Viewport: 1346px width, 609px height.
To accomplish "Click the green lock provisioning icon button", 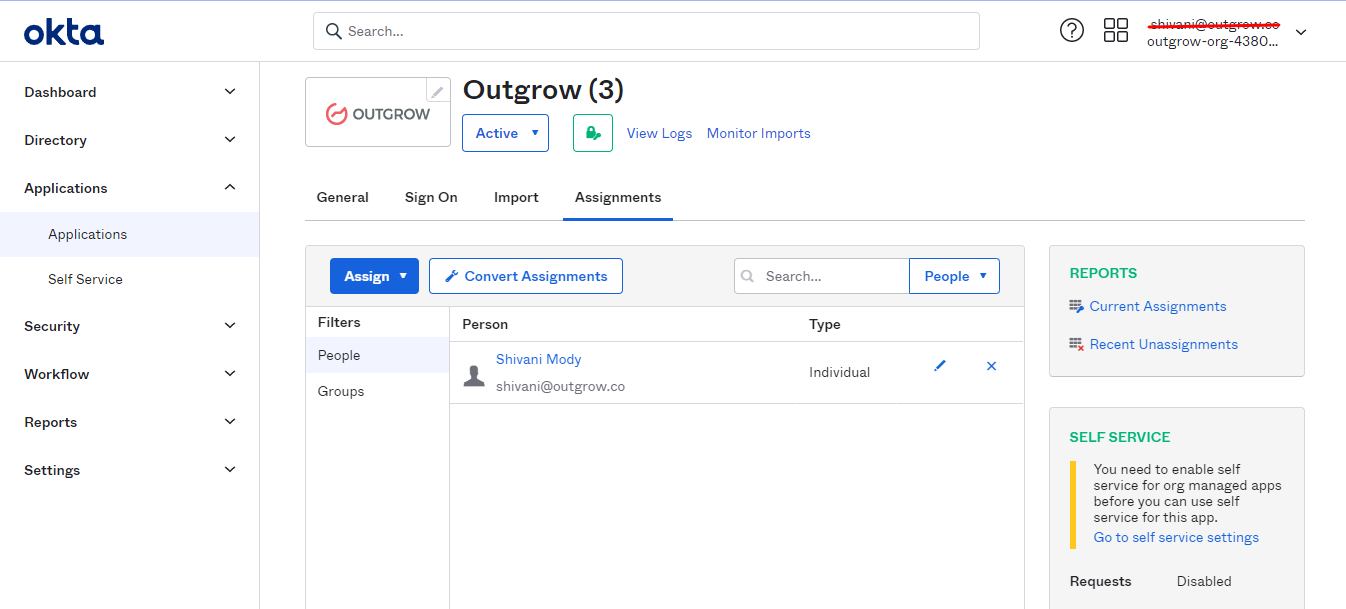I will [593, 133].
